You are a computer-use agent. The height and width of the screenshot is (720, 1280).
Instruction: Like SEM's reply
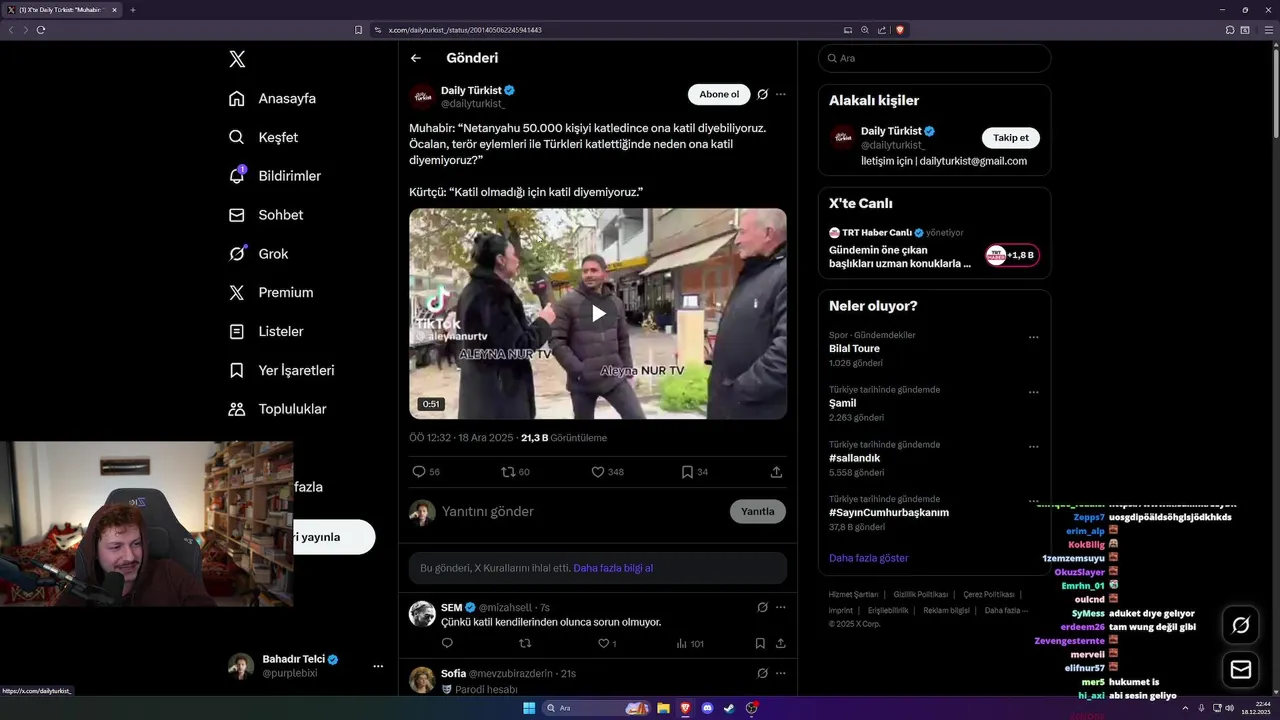(604, 643)
